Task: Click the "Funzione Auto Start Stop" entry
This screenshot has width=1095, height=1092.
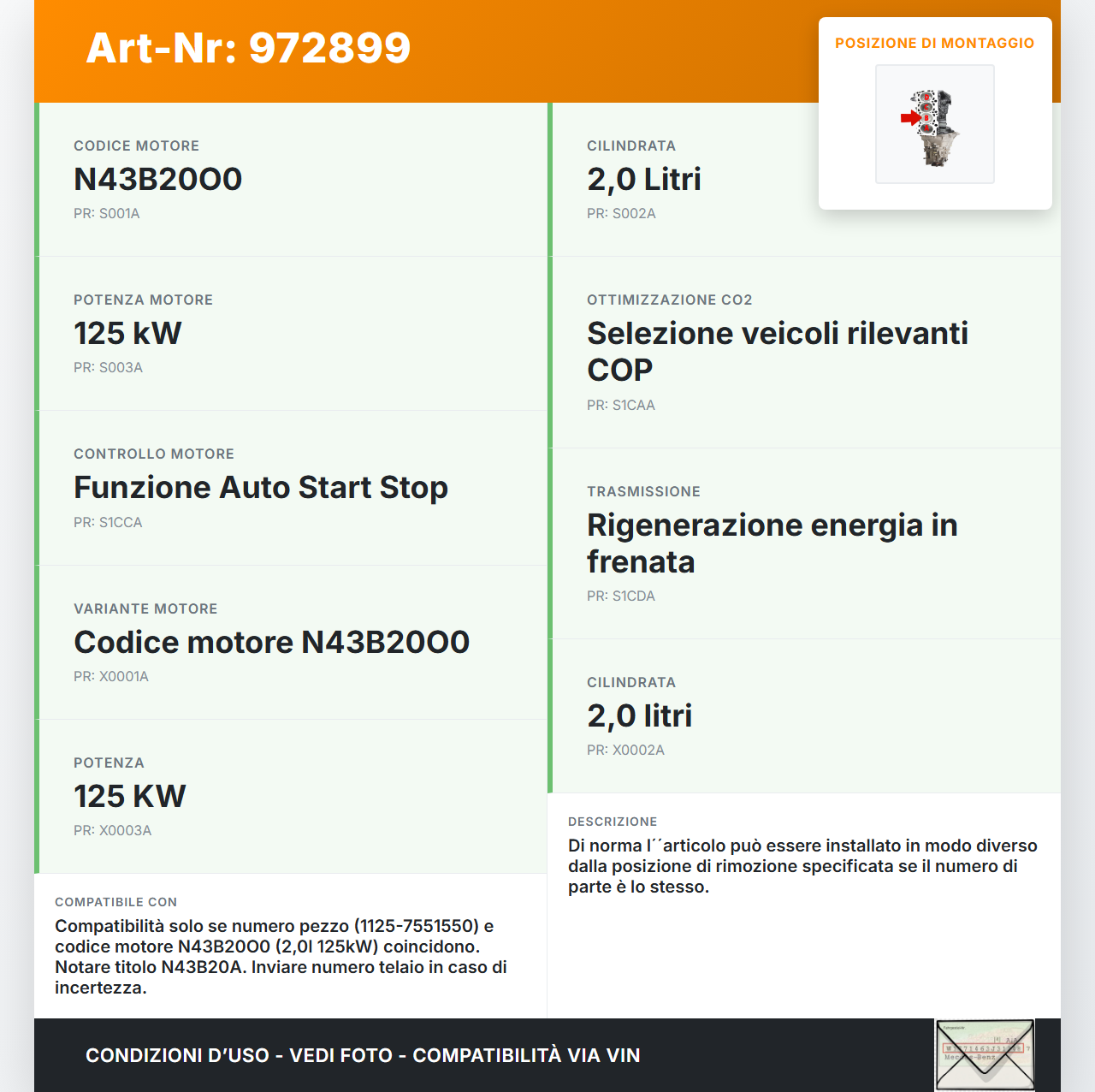Action: [261, 487]
